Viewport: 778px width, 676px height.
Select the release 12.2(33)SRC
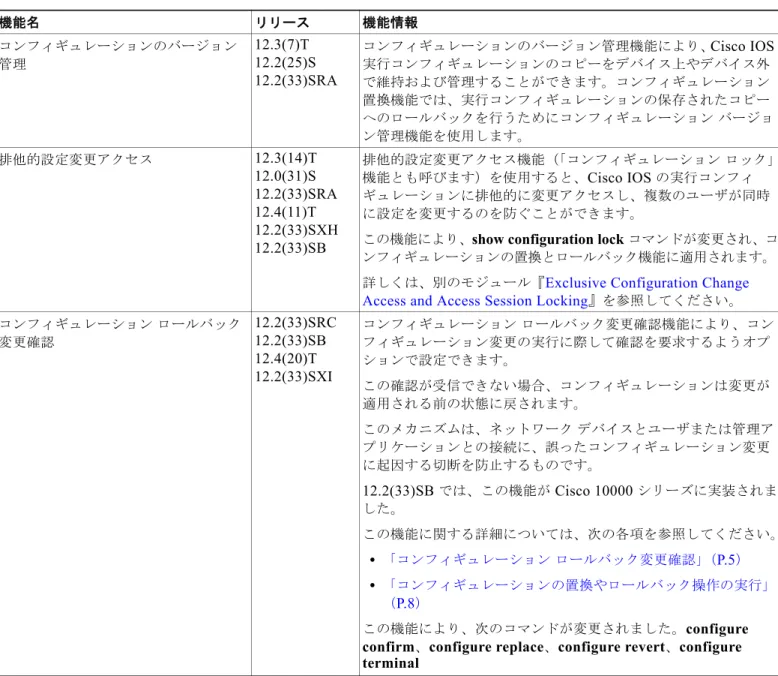(x=296, y=323)
